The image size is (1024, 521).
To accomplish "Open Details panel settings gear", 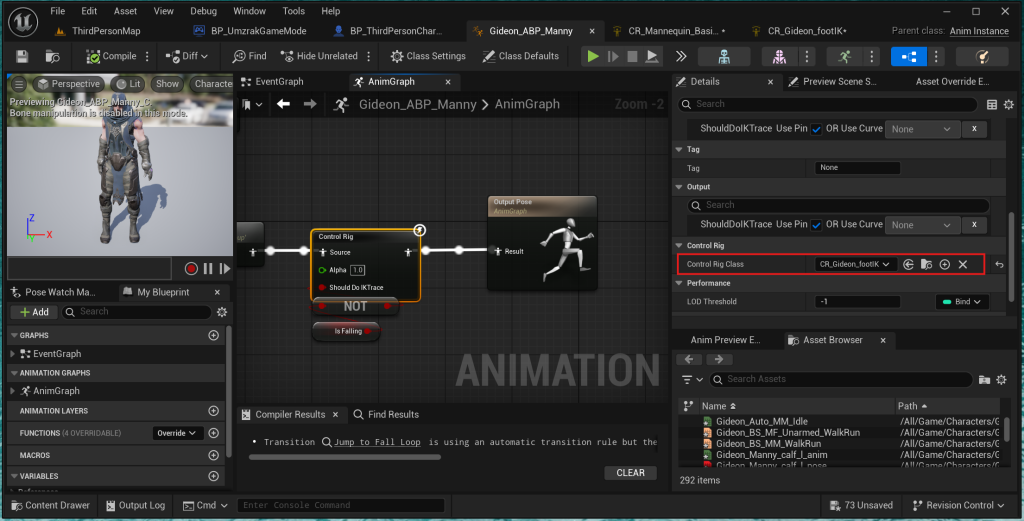I will 1008,104.
